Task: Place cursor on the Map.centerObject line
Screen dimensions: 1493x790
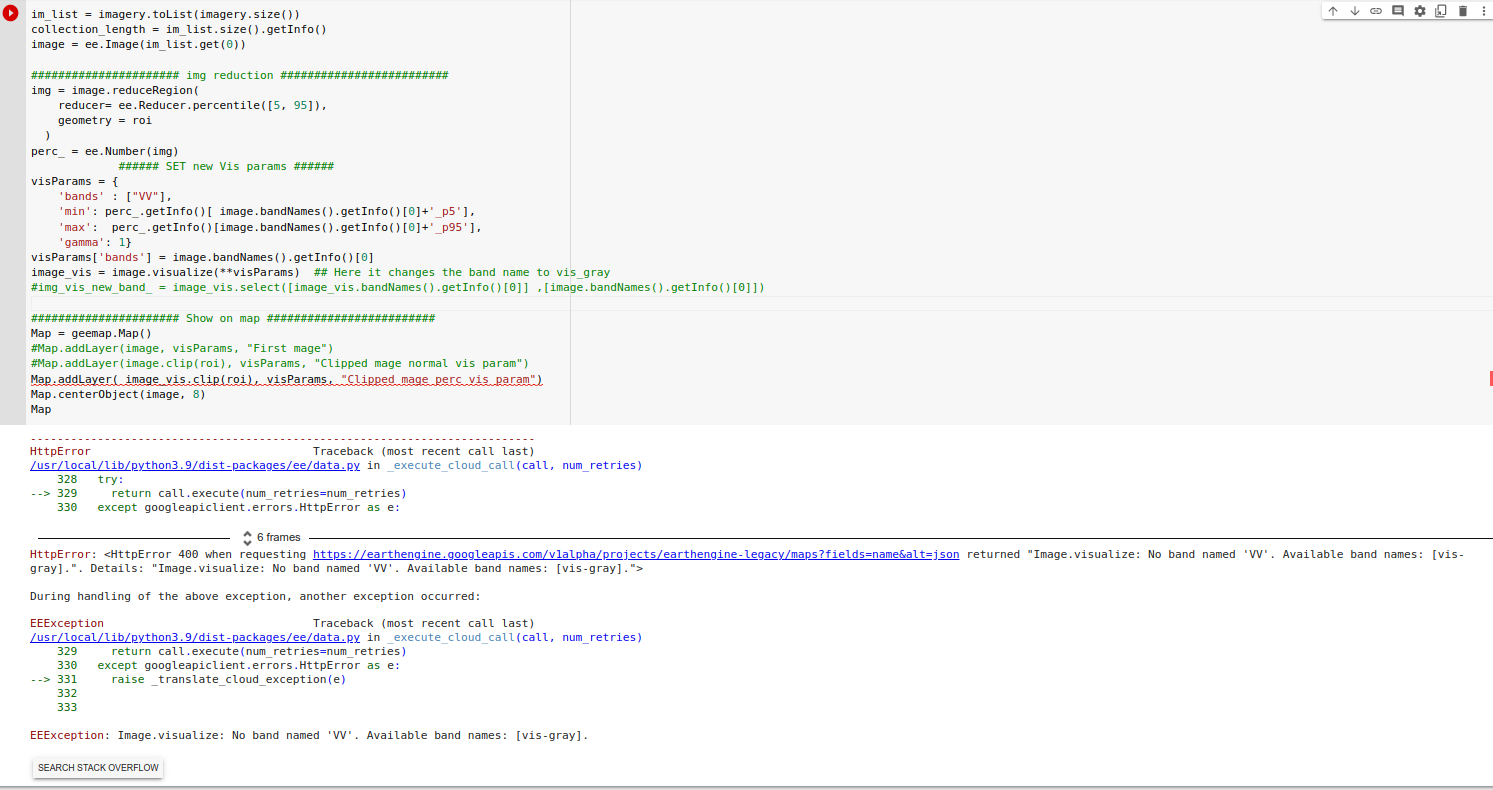Action: pos(117,394)
